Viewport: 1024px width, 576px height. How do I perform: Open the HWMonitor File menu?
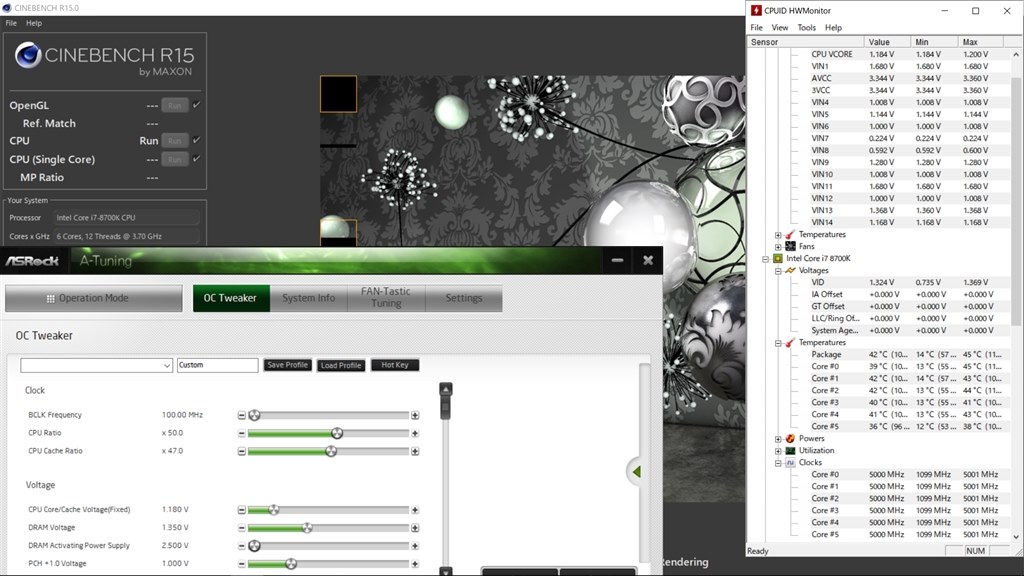pos(756,27)
